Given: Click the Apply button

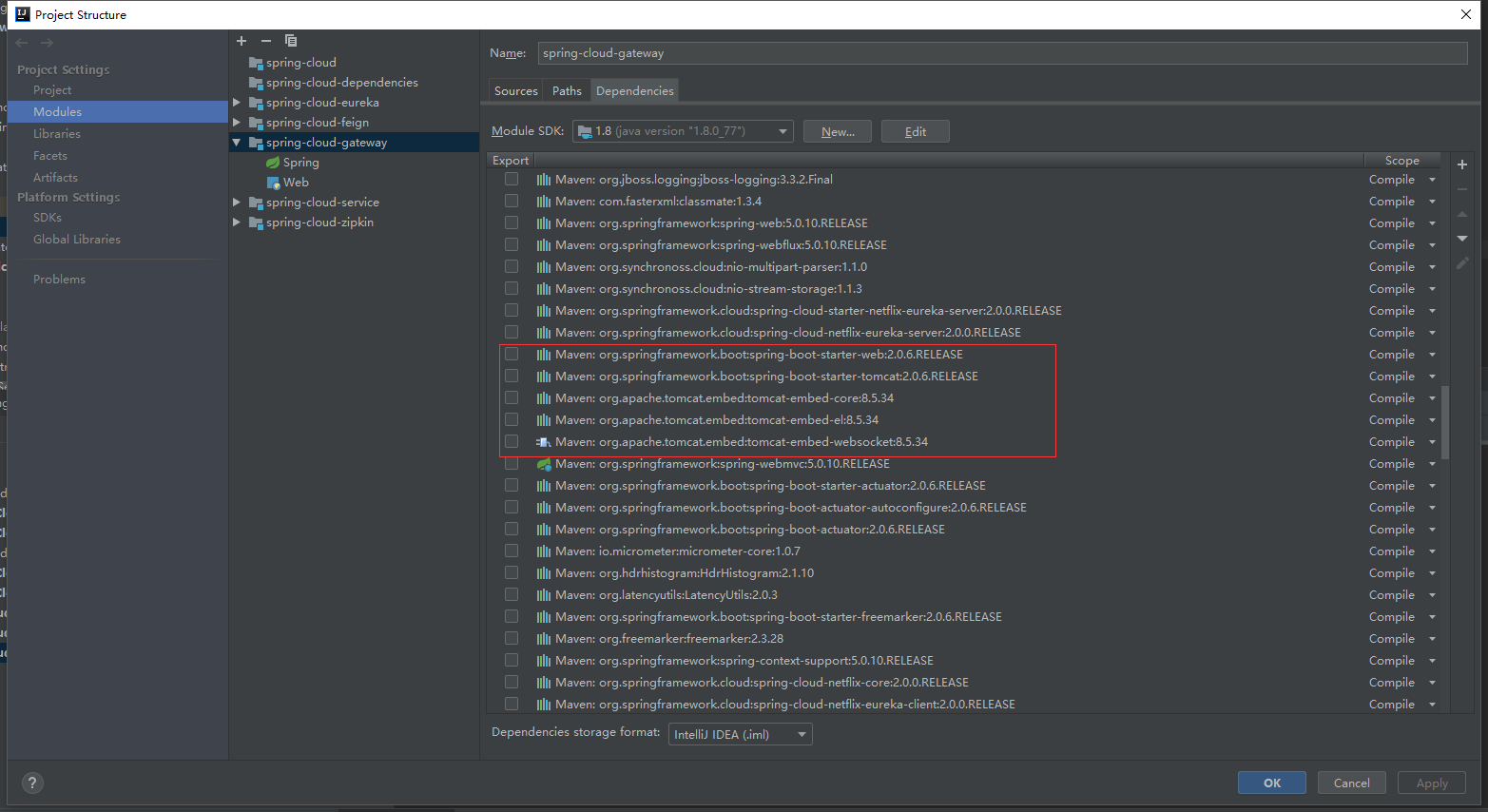Looking at the screenshot, I should point(1432,783).
